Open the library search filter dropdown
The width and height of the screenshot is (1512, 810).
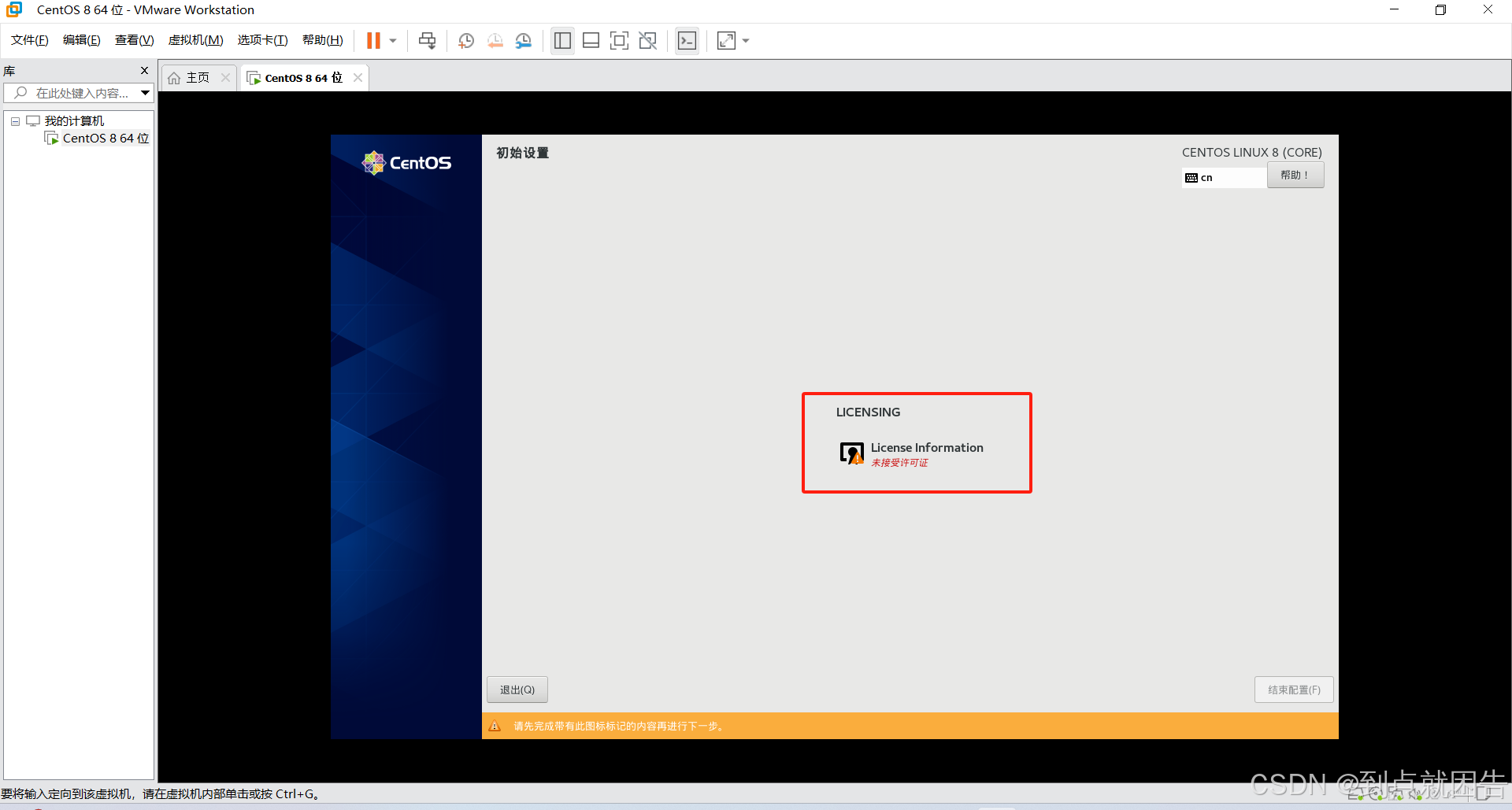pyautogui.click(x=146, y=93)
